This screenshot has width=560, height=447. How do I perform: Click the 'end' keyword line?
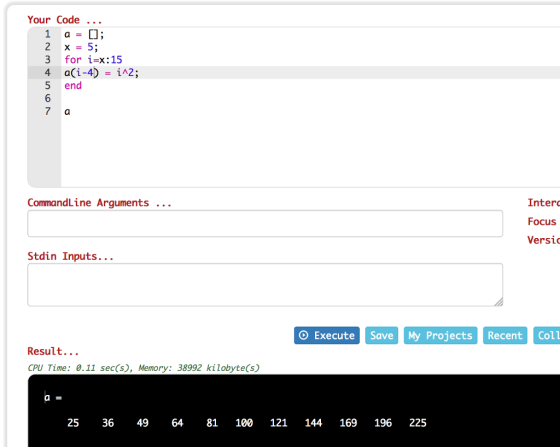73,85
